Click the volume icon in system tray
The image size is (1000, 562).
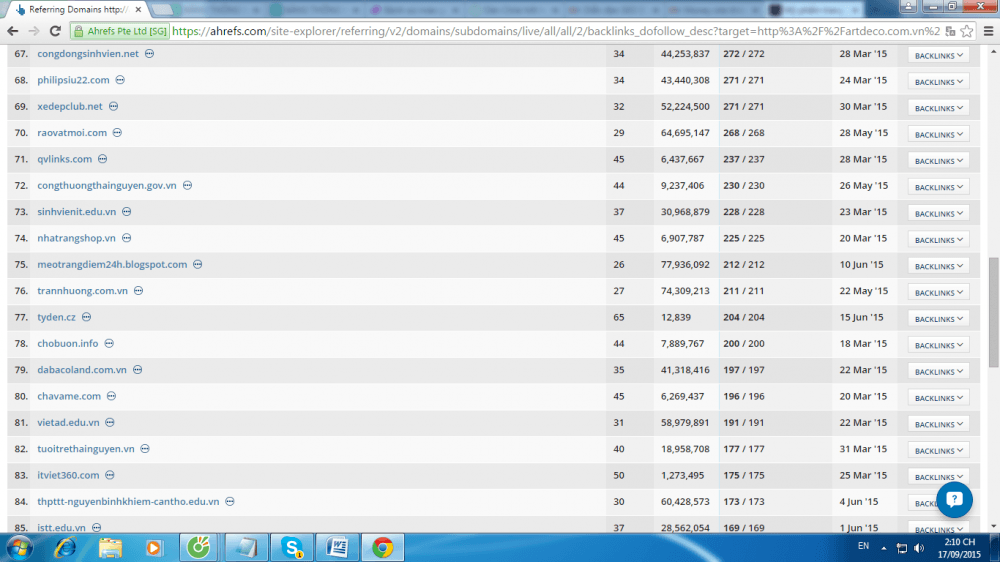point(919,548)
